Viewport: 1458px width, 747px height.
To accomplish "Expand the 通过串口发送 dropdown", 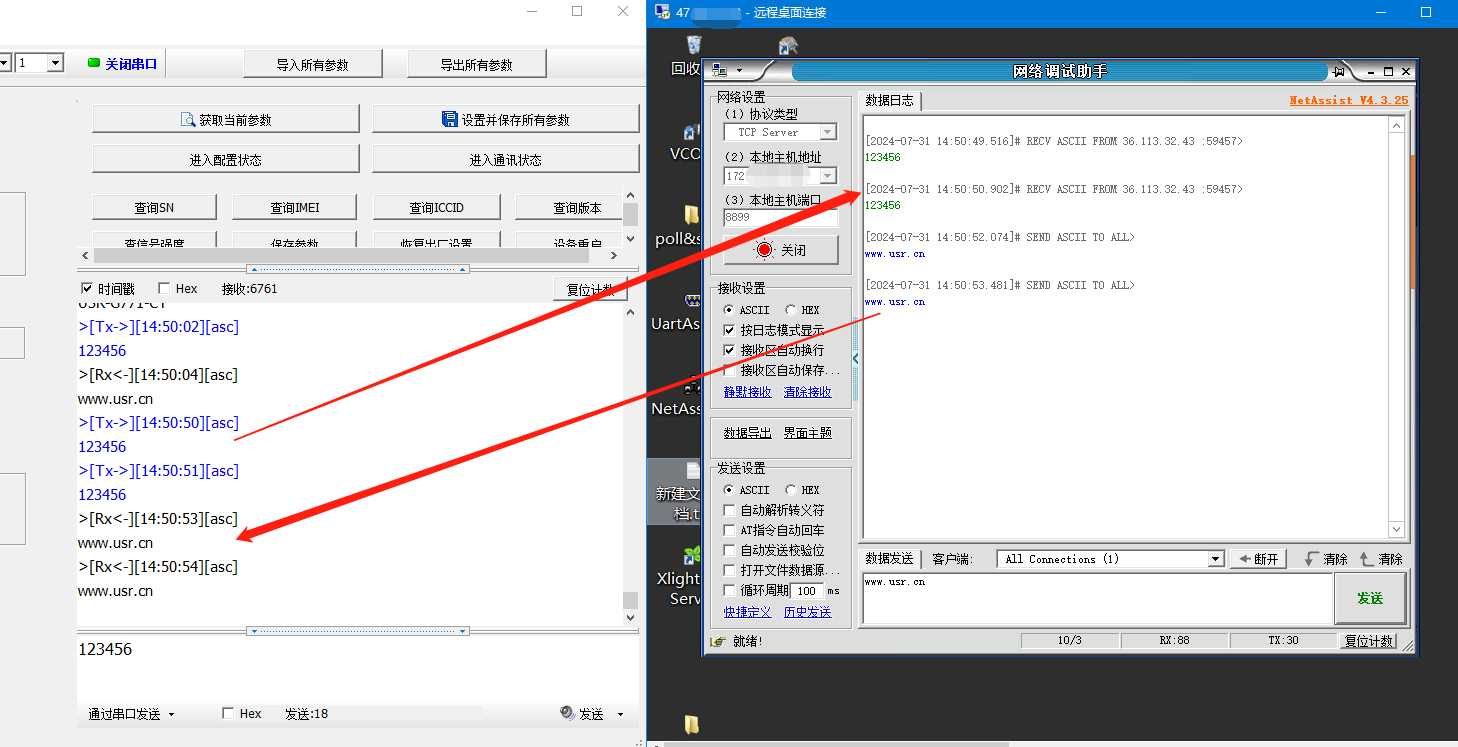I will (171, 714).
